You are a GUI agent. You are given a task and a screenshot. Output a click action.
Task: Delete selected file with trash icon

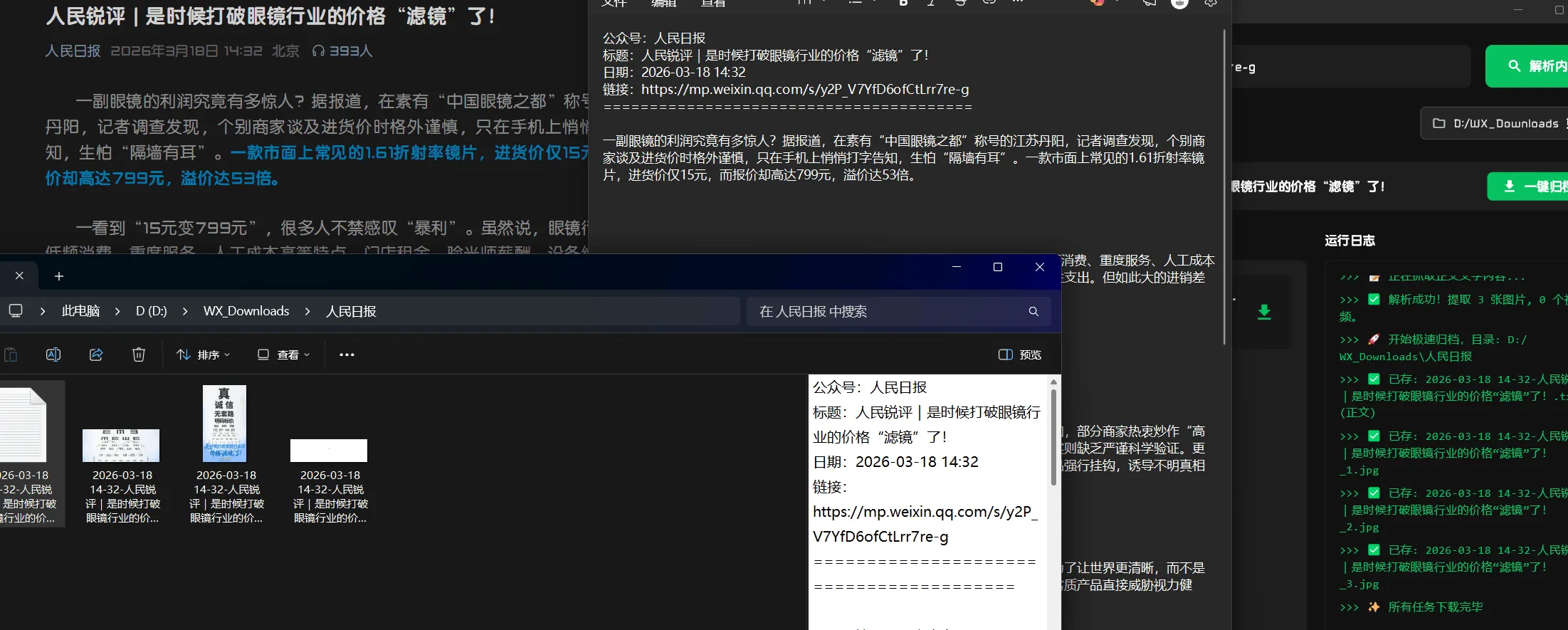click(x=139, y=355)
